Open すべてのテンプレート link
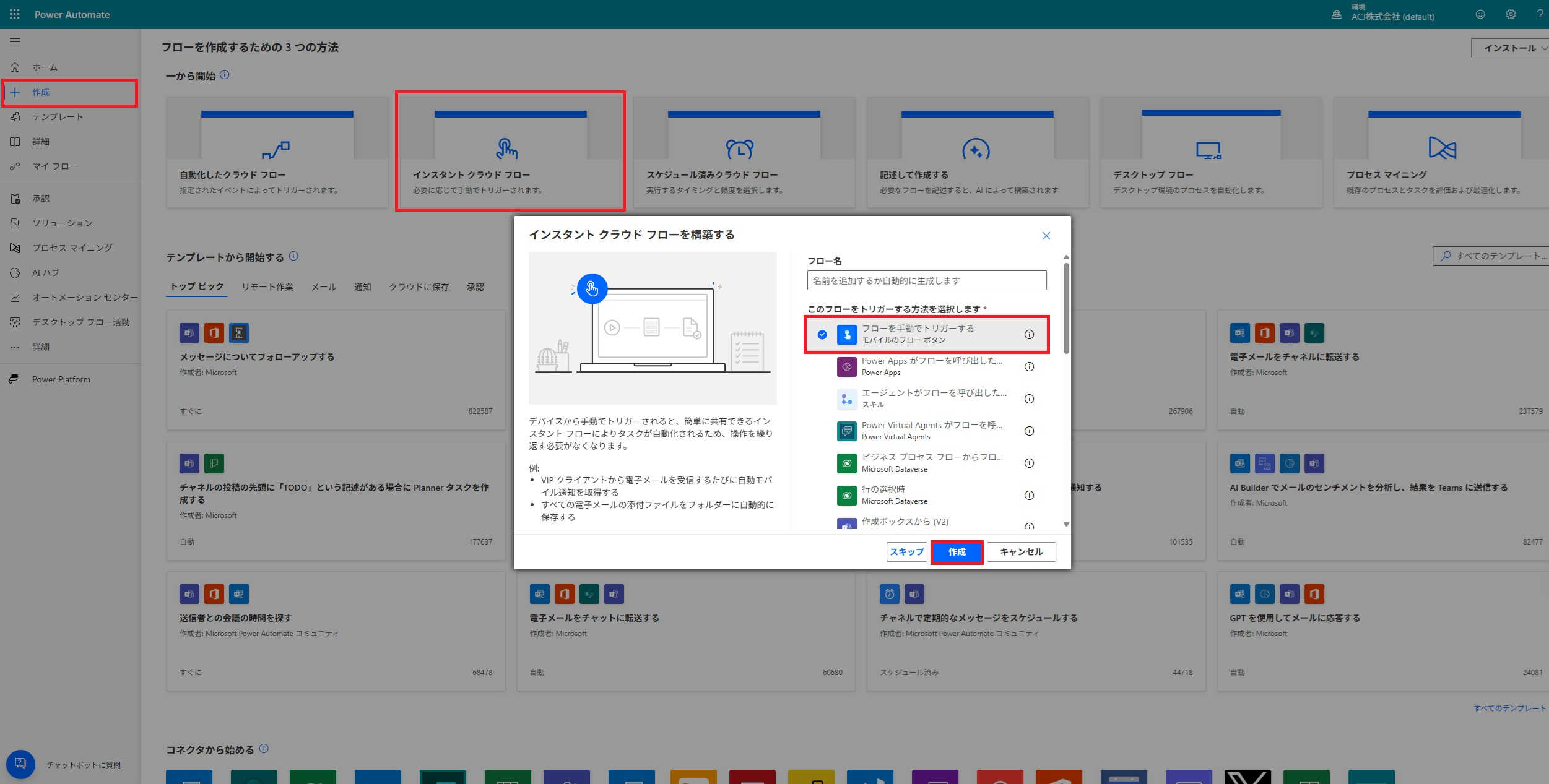The image size is (1549, 784). tap(1509, 708)
